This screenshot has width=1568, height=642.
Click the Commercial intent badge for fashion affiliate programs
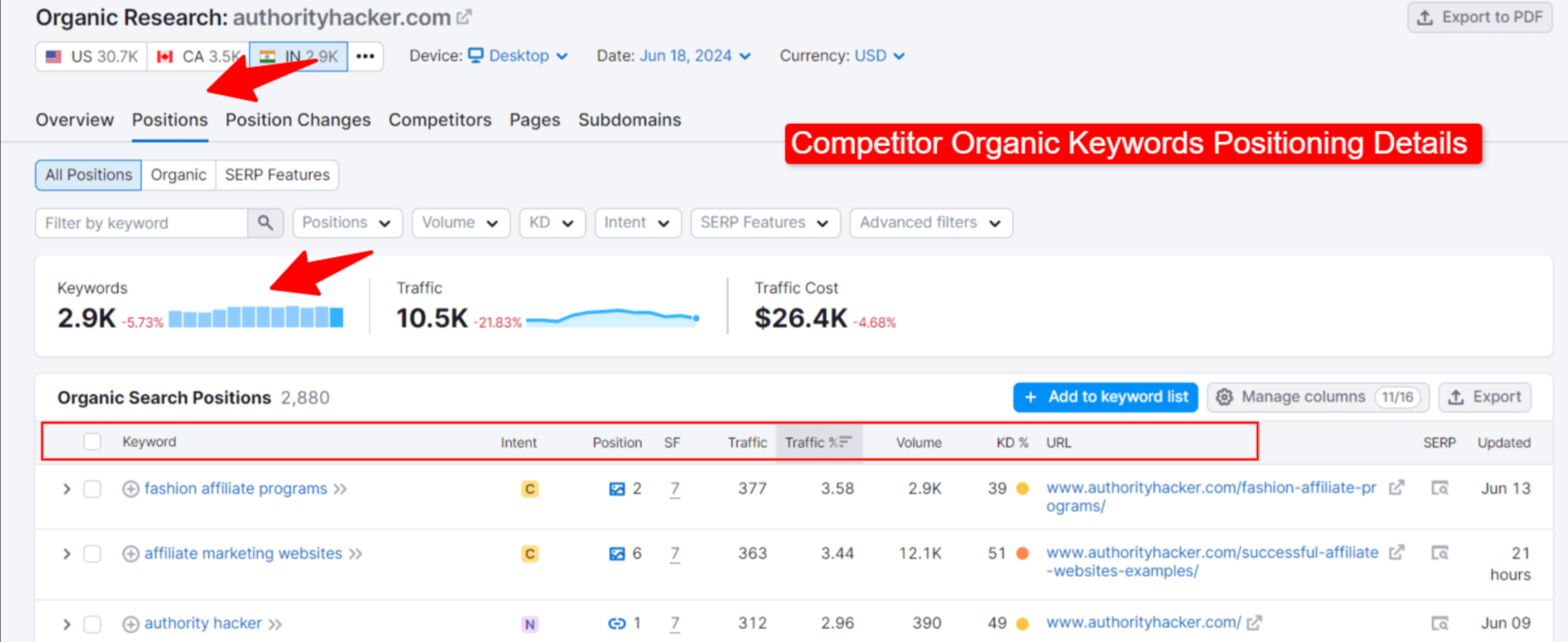coord(530,489)
